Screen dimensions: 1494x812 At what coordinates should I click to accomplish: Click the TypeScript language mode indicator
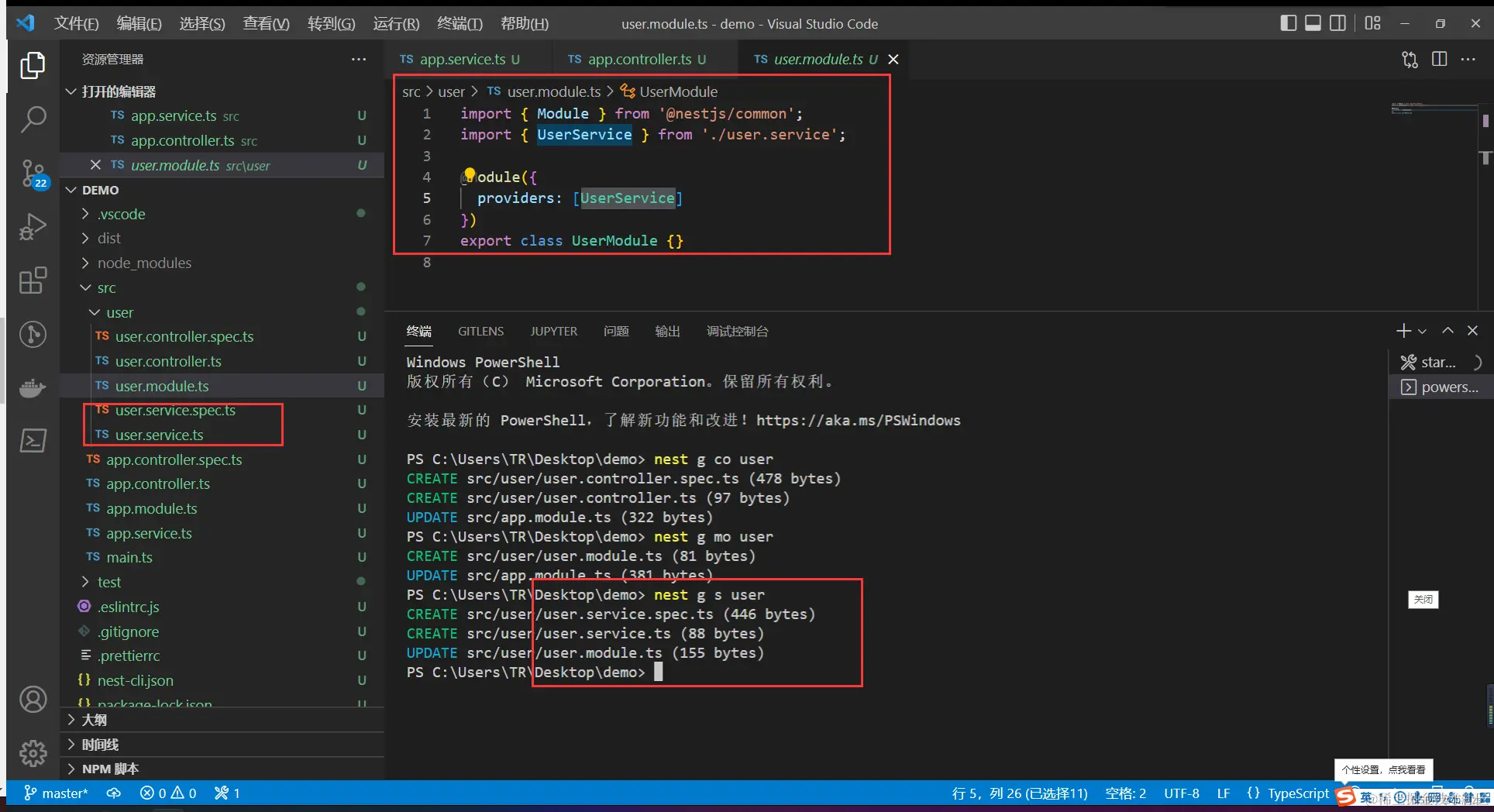click(x=1298, y=793)
